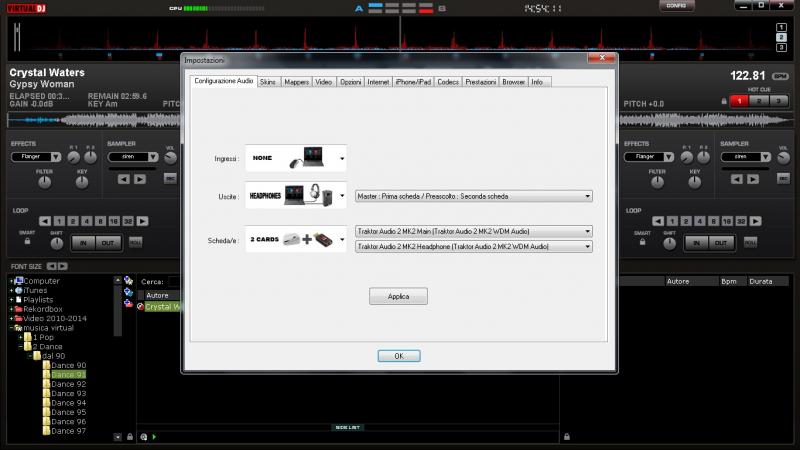Click the Durata column header
The image size is (800, 450).
[x=768, y=281]
